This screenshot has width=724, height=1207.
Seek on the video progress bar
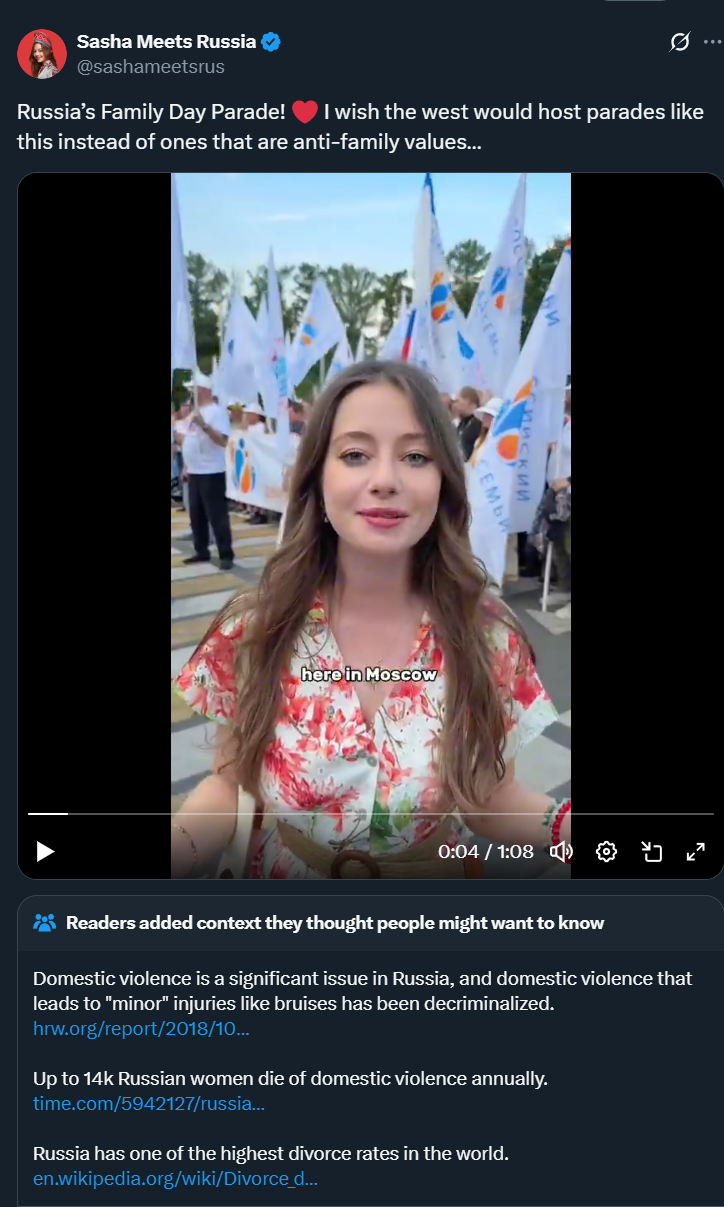371,814
